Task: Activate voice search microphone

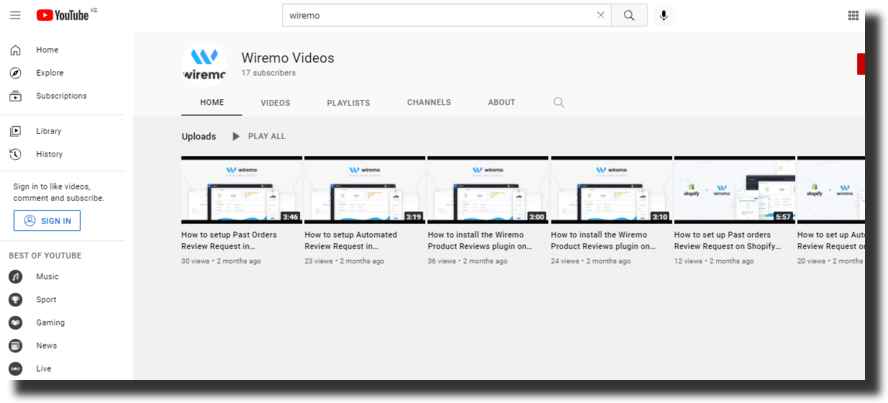Action: click(x=664, y=15)
